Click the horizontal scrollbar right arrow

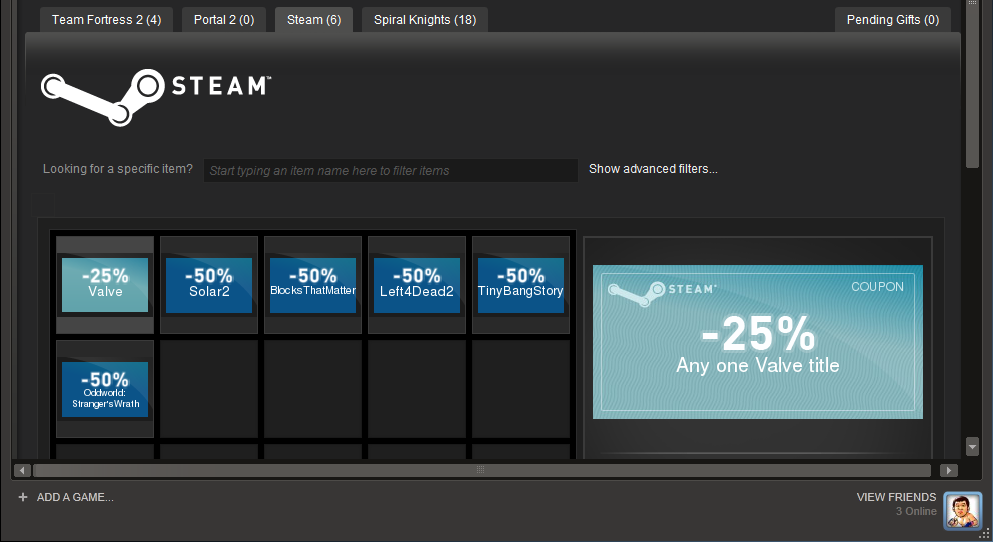pyautogui.click(x=949, y=470)
